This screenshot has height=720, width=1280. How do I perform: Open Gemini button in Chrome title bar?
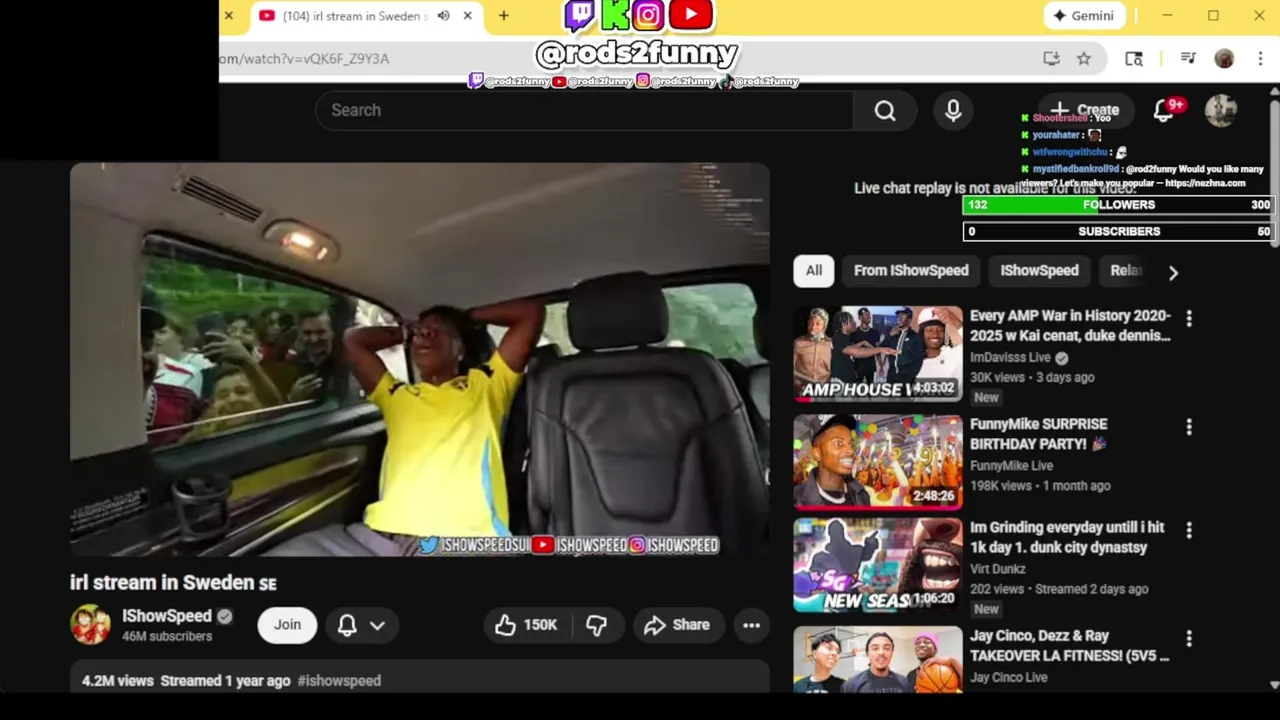[x=1084, y=16]
